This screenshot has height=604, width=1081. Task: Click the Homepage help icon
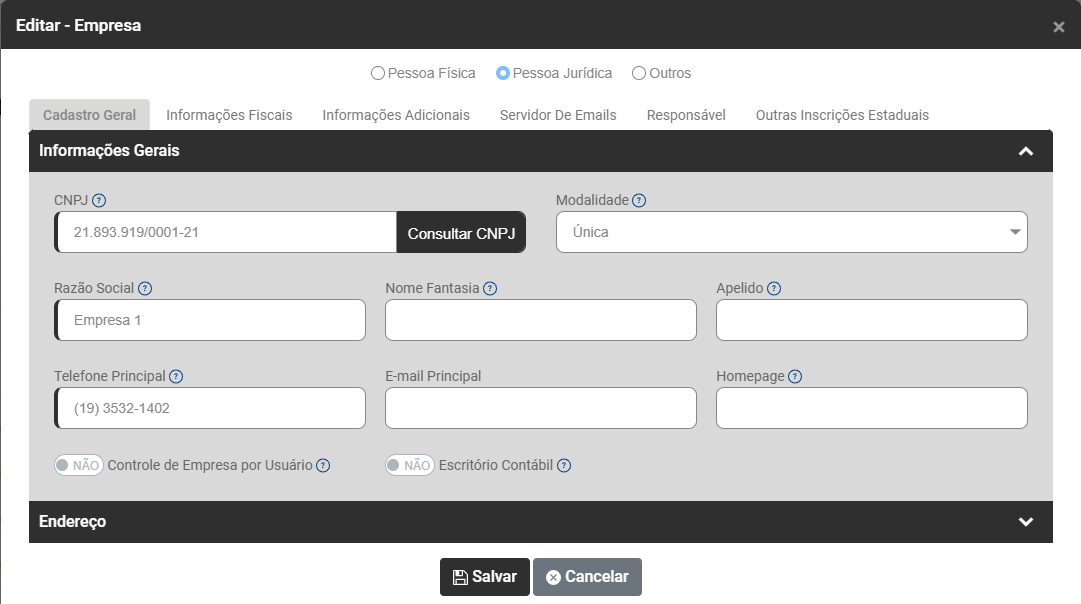(795, 376)
